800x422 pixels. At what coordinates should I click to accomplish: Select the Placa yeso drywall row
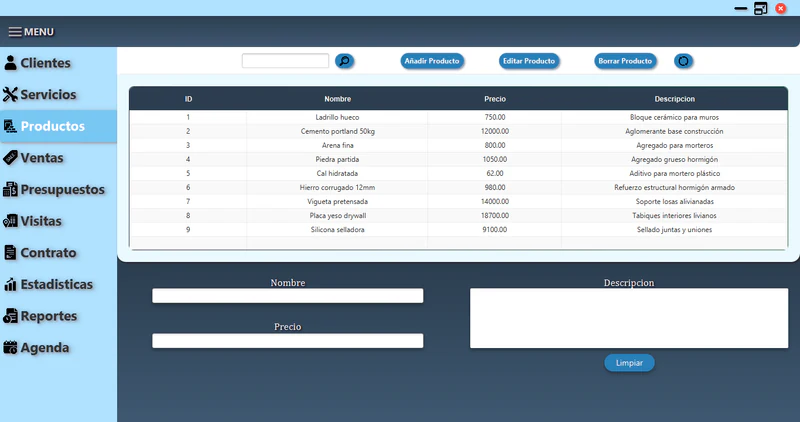pos(458,215)
